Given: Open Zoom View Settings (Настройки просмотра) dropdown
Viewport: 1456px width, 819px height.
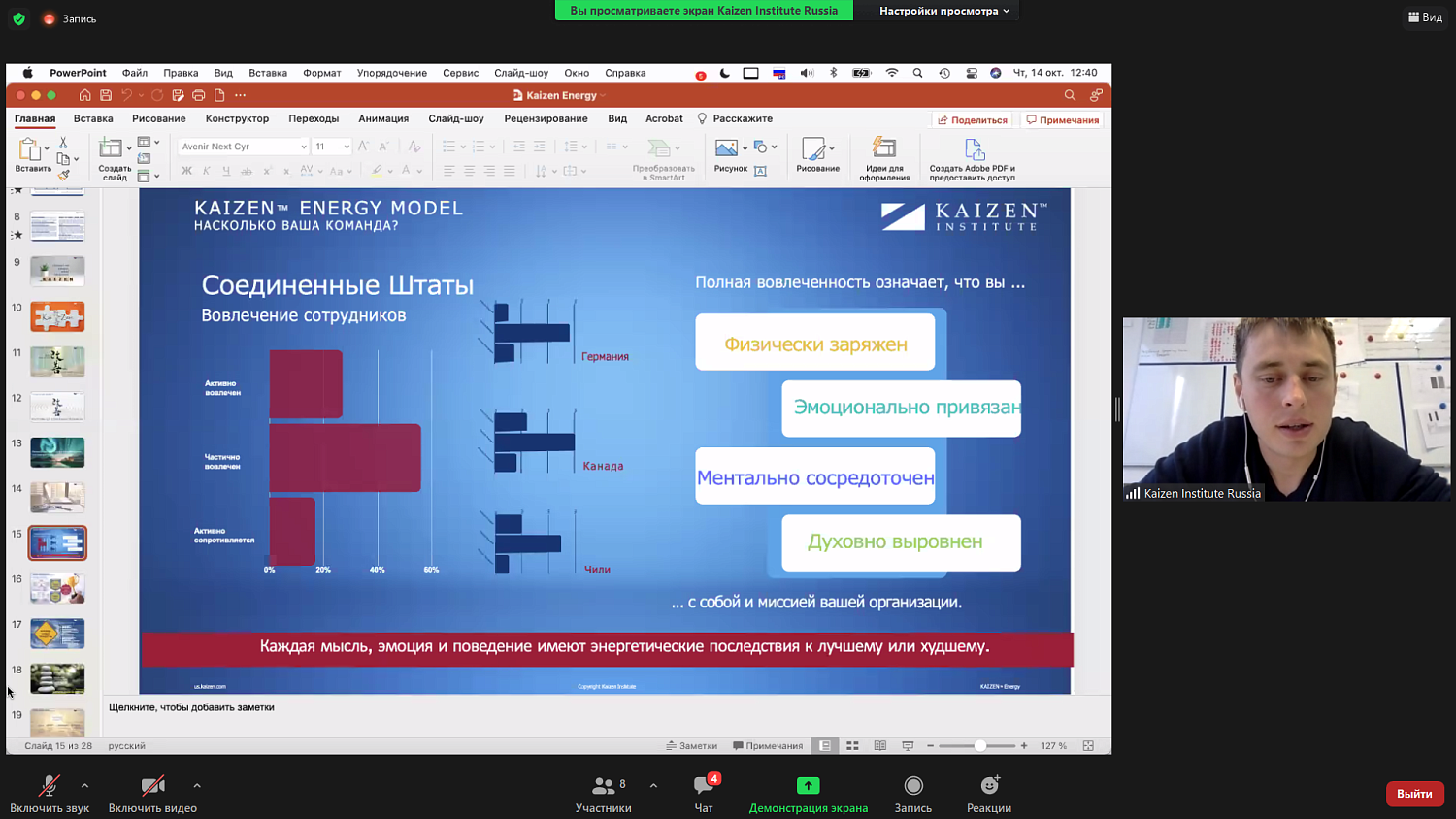Looking at the screenshot, I should coord(943,11).
